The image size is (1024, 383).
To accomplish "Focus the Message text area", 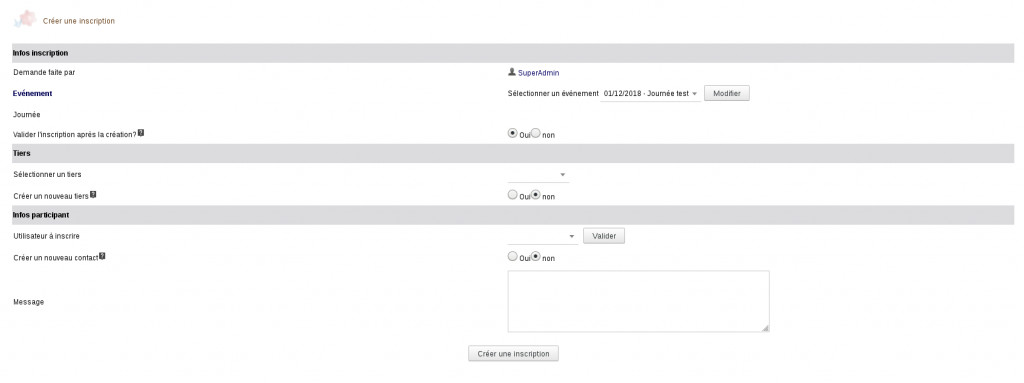I will [638, 301].
